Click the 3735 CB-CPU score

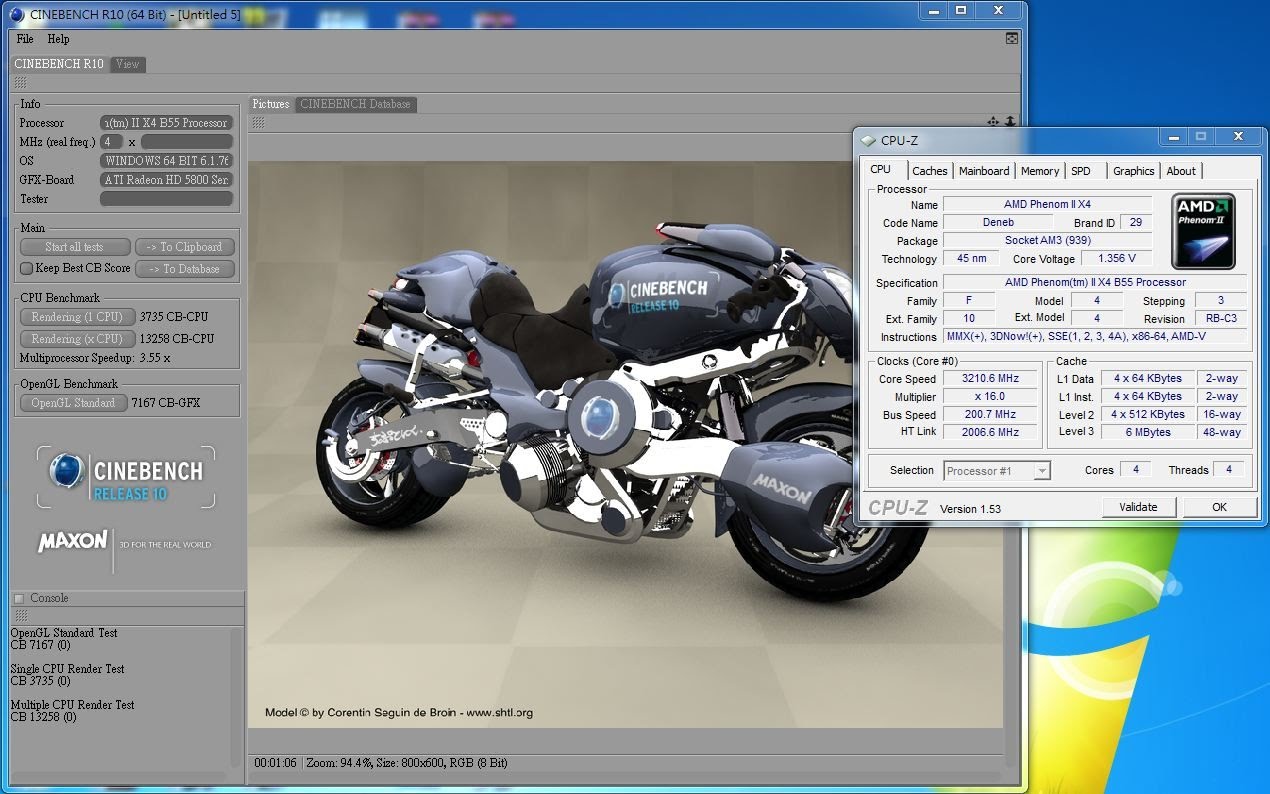[174, 317]
